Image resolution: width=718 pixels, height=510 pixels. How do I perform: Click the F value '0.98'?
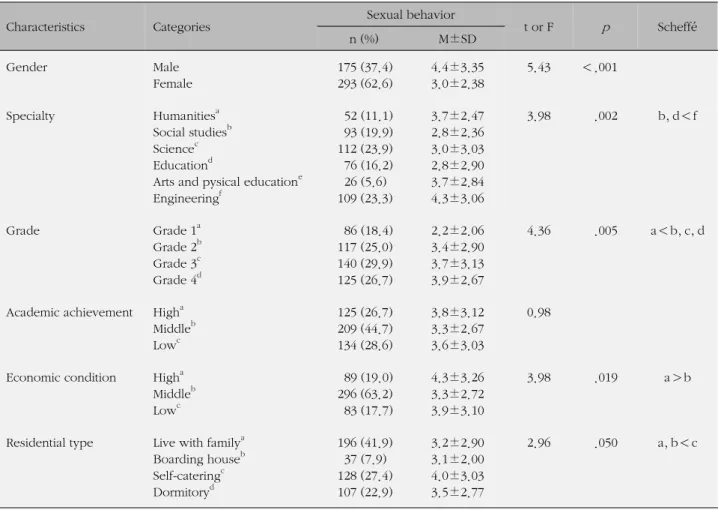pyautogui.click(x=538, y=312)
